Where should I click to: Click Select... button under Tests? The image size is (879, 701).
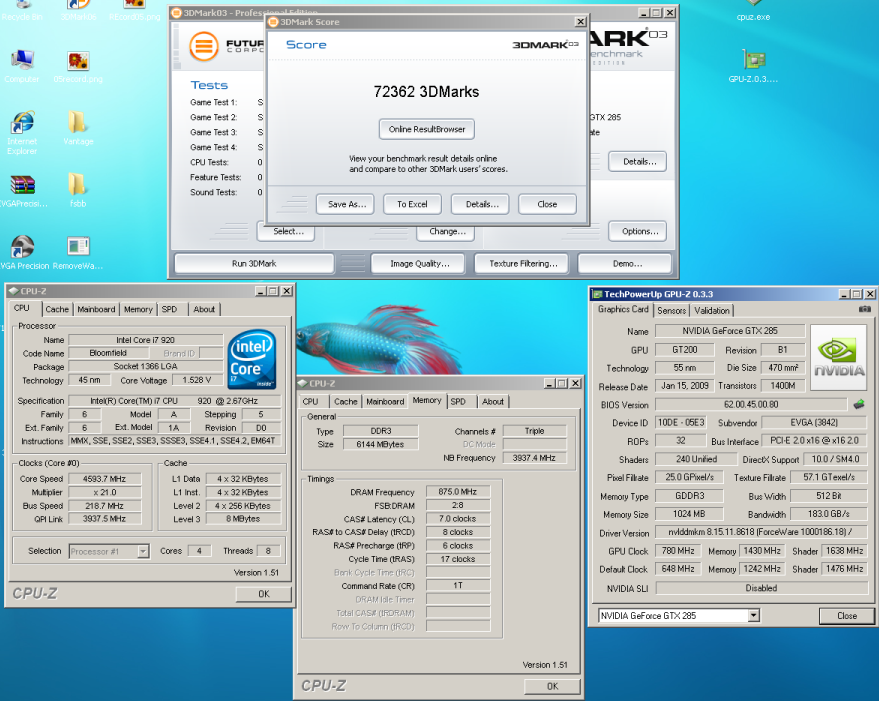click(x=288, y=232)
